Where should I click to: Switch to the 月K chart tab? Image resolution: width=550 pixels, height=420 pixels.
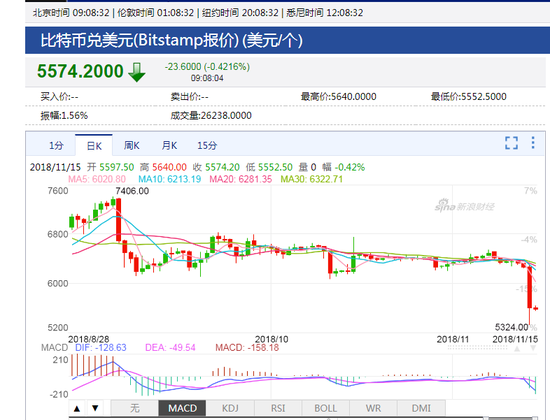[169, 145]
